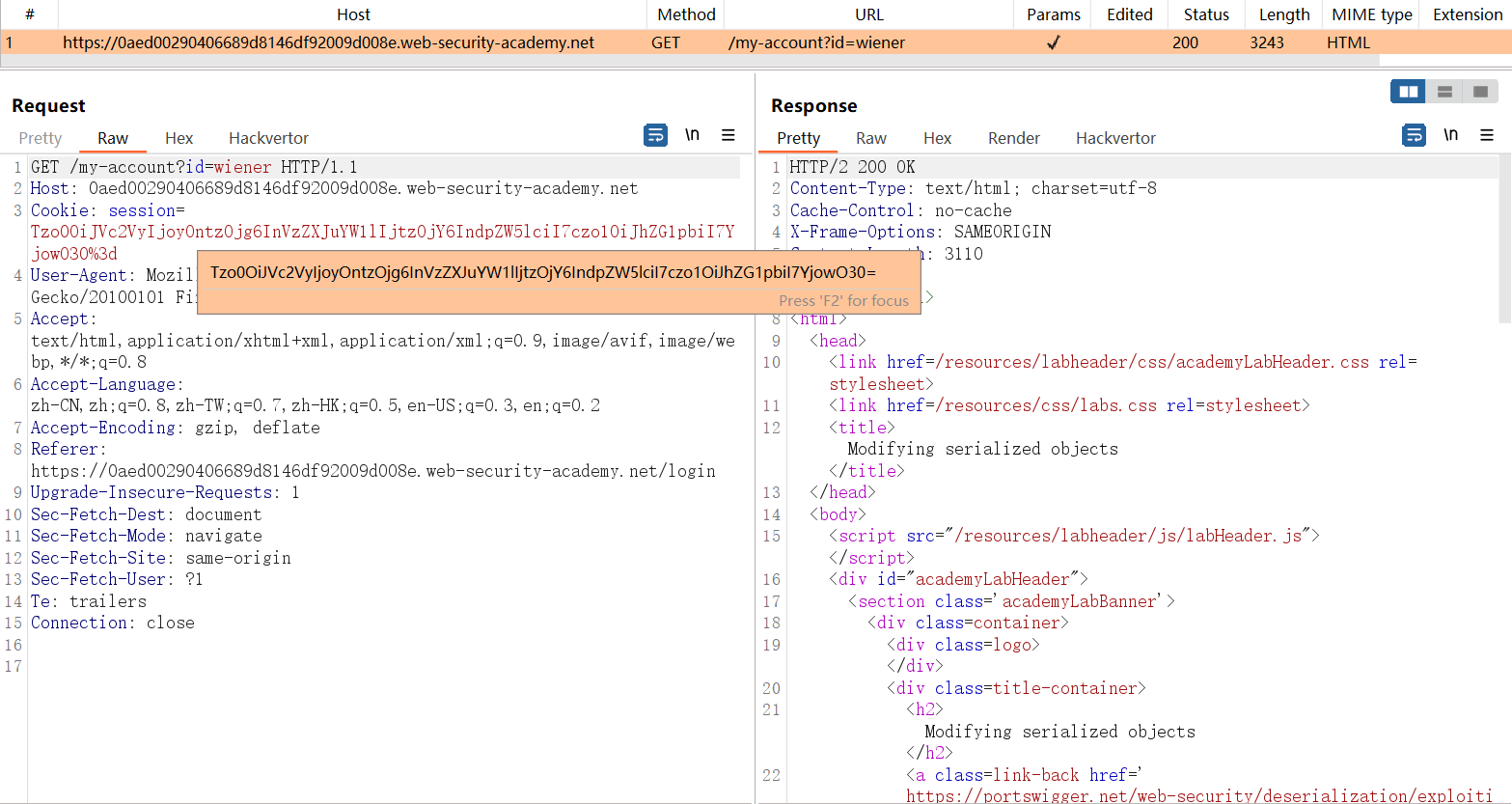The height and width of the screenshot is (804, 1512).
Task: Switch to top/bottom stacked layout view
Action: point(1444,92)
